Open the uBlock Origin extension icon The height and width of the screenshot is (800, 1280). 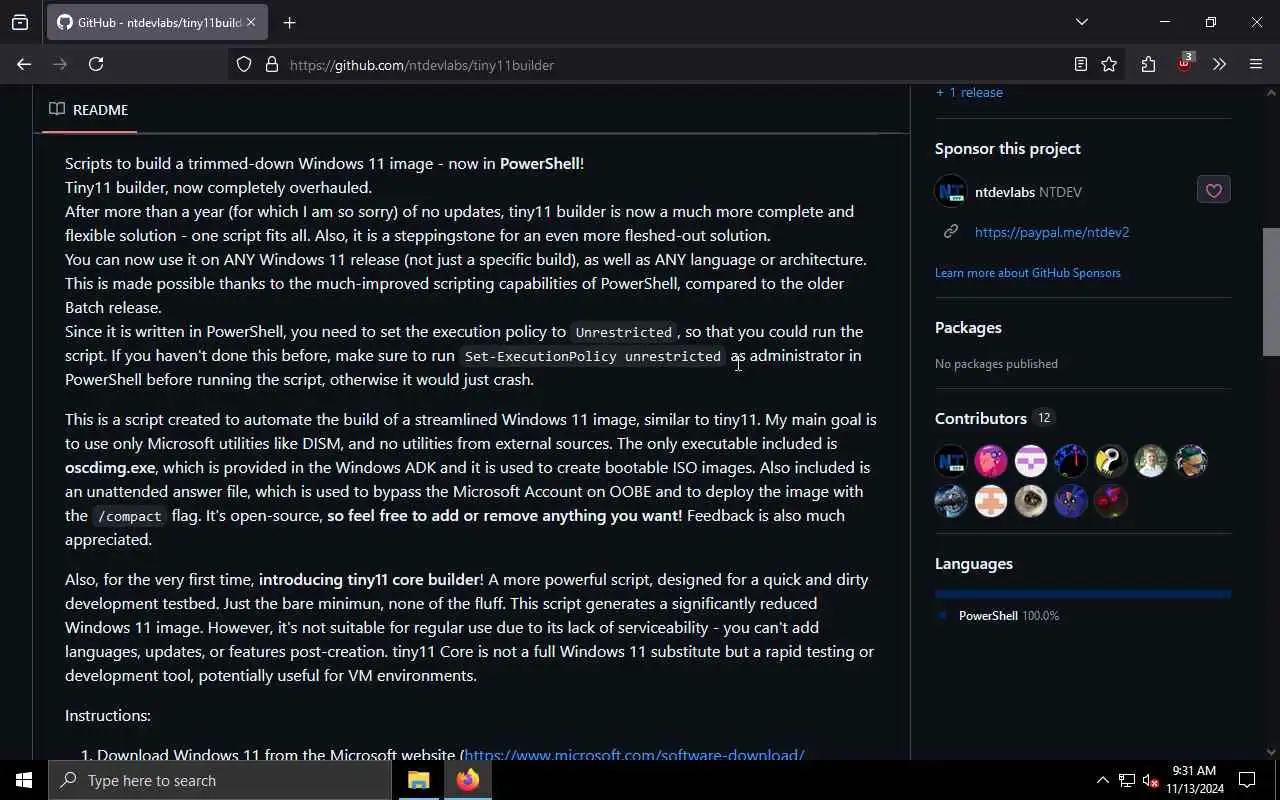point(1185,63)
